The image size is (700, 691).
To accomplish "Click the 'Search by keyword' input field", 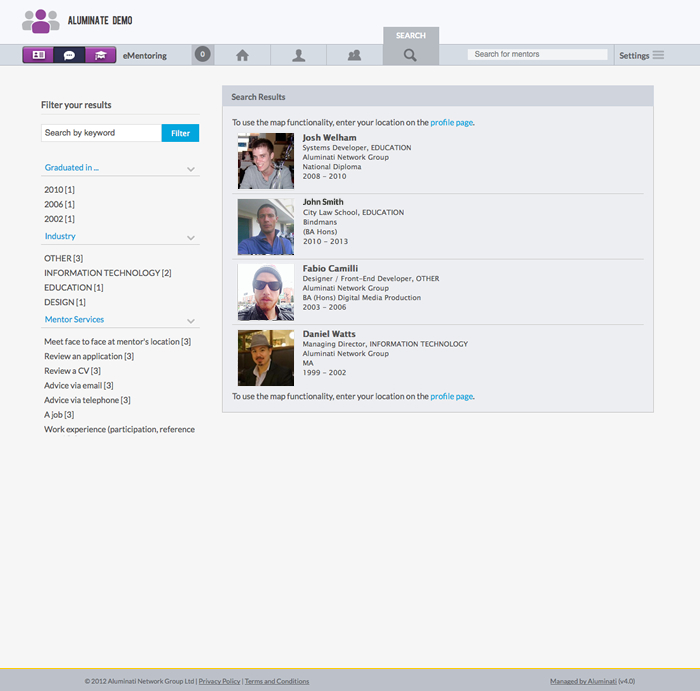I will (x=100, y=133).
